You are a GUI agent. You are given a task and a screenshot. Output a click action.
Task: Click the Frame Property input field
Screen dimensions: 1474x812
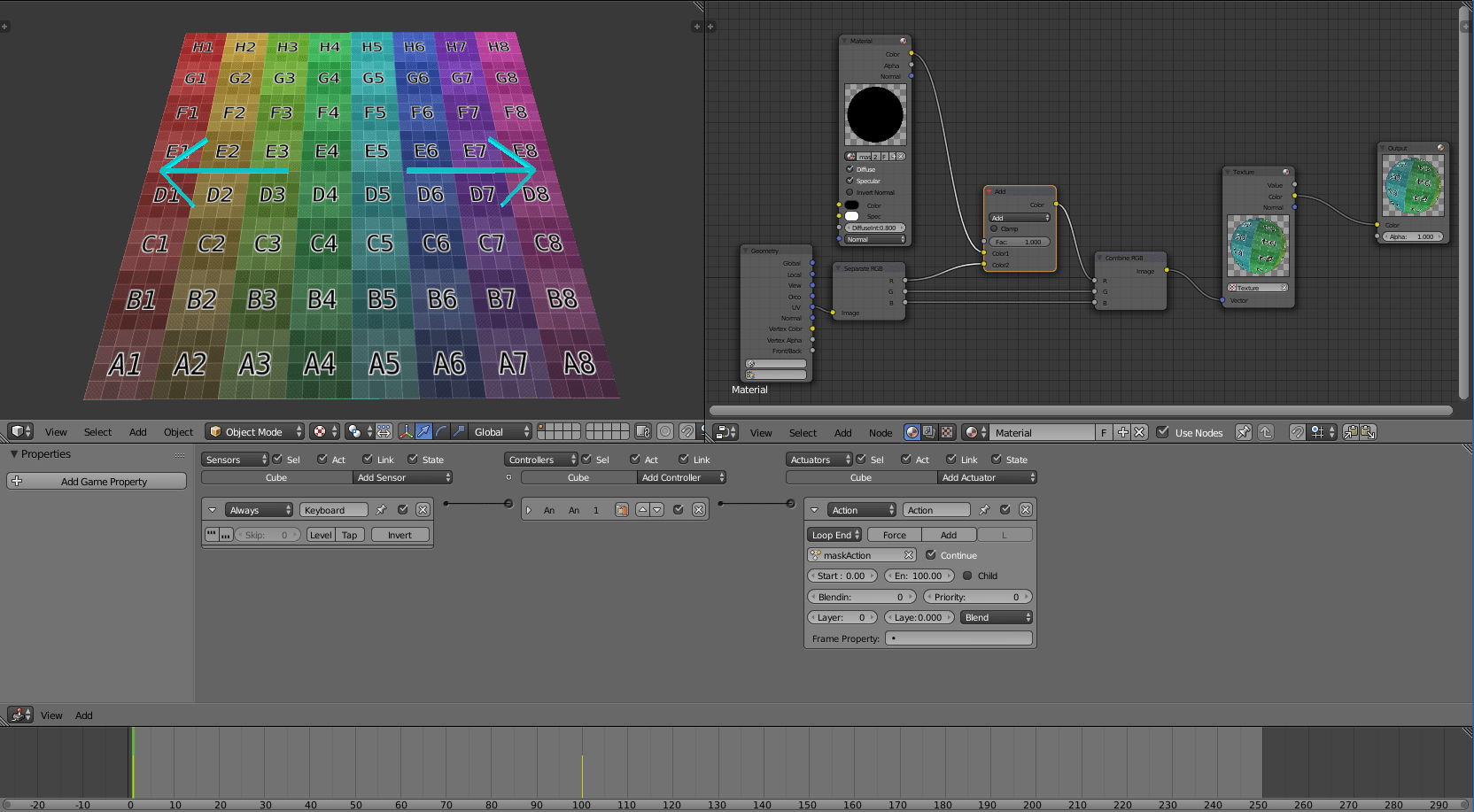pyautogui.click(x=958, y=638)
